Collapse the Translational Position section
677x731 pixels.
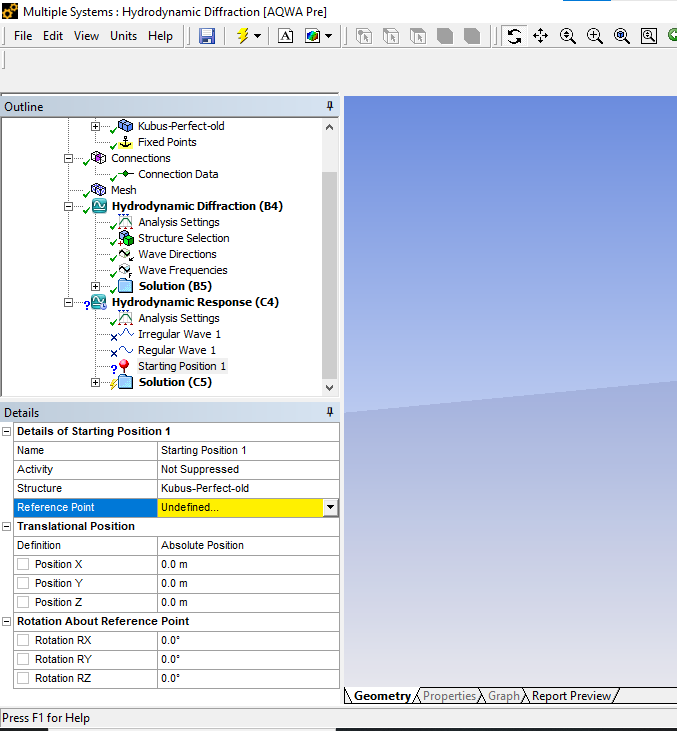[7, 527]
